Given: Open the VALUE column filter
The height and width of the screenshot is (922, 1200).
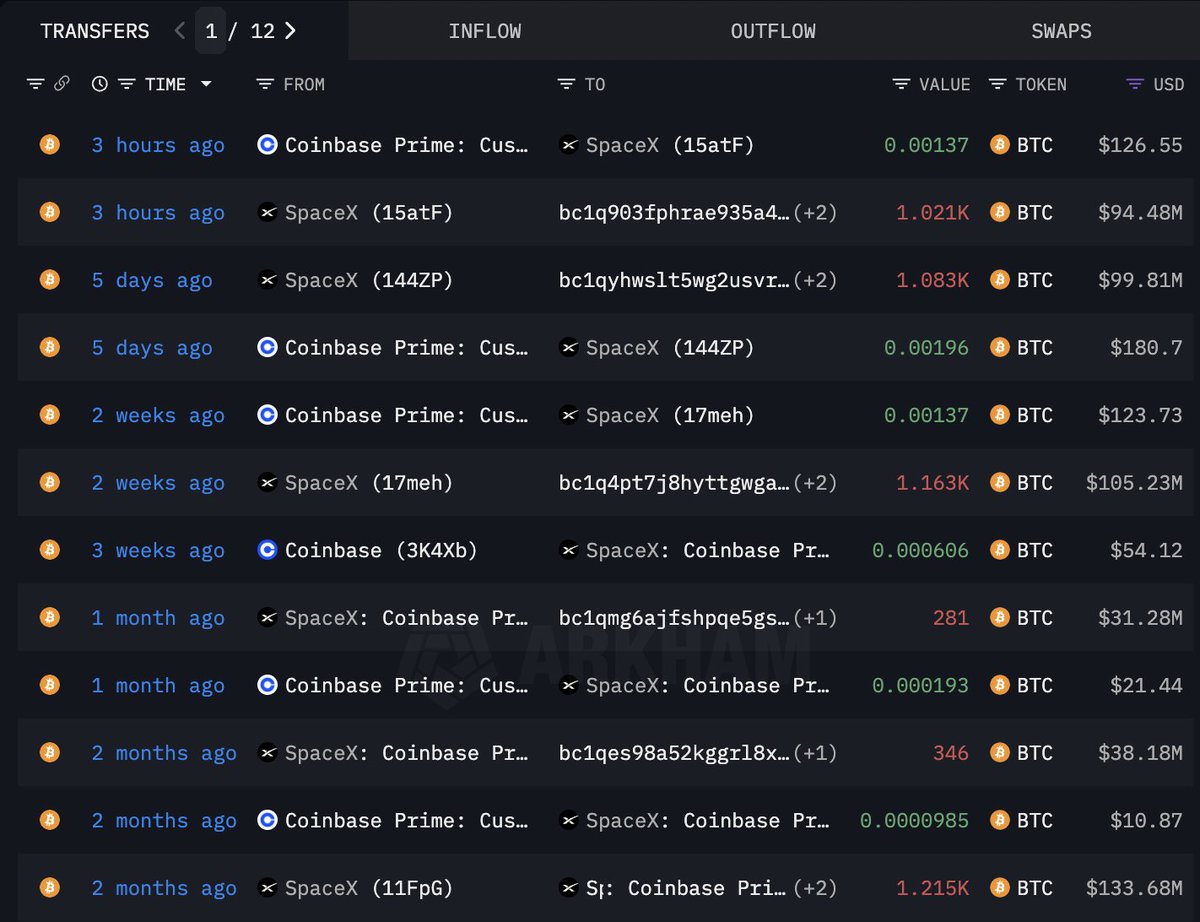Looking at the screenshot, I should tap(901, 84).
